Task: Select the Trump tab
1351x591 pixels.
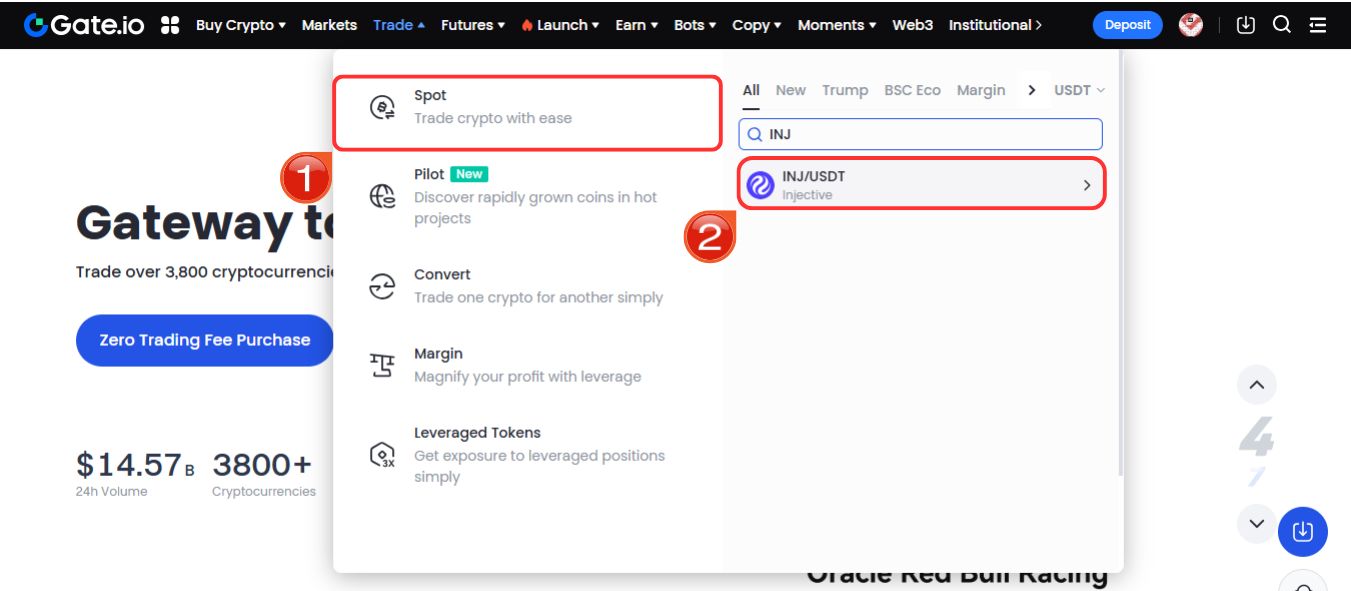Action: pyautogui.click(x=845, y=90)
